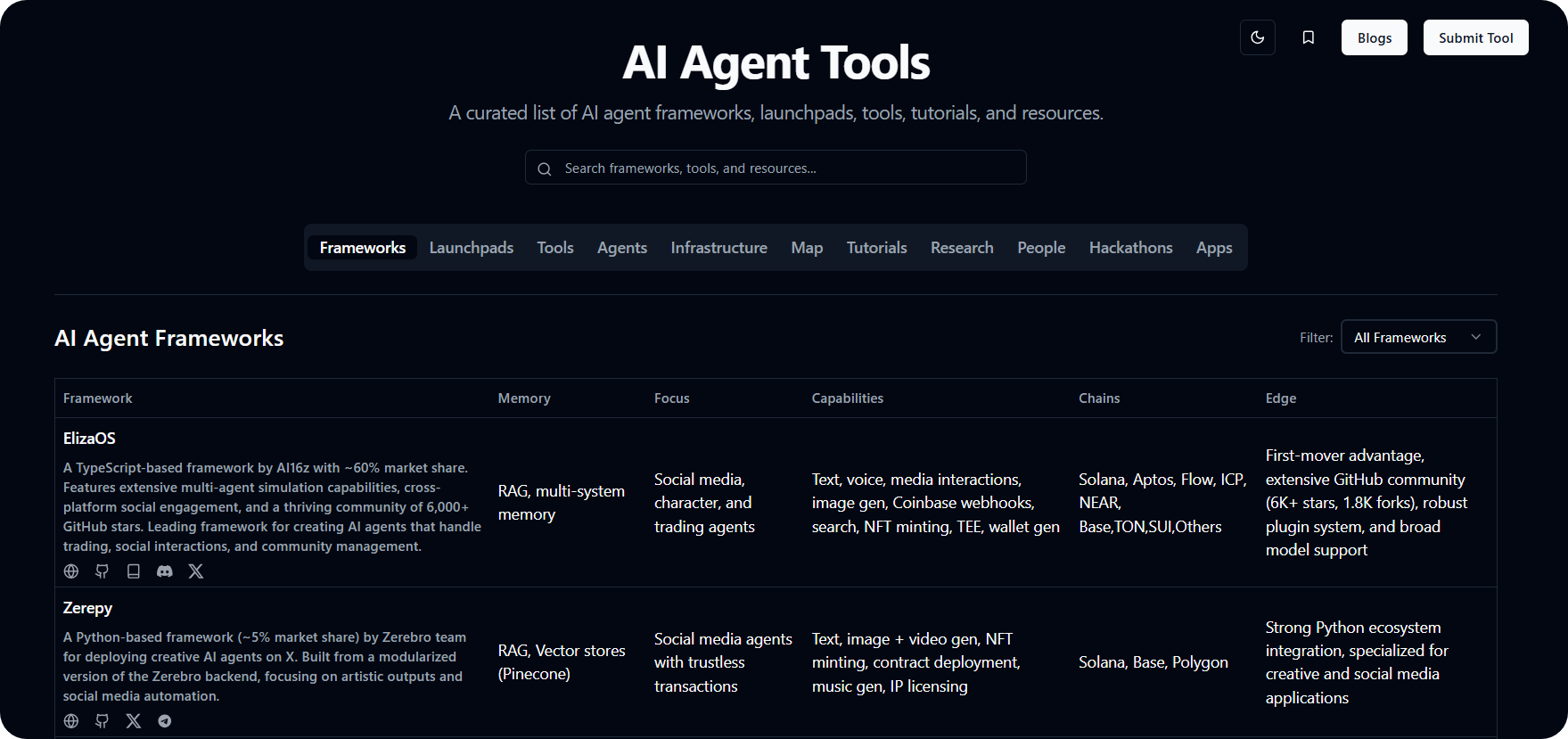
Task: Open the ElizaOS documentation book icon
Action: [x=134, y=571]
